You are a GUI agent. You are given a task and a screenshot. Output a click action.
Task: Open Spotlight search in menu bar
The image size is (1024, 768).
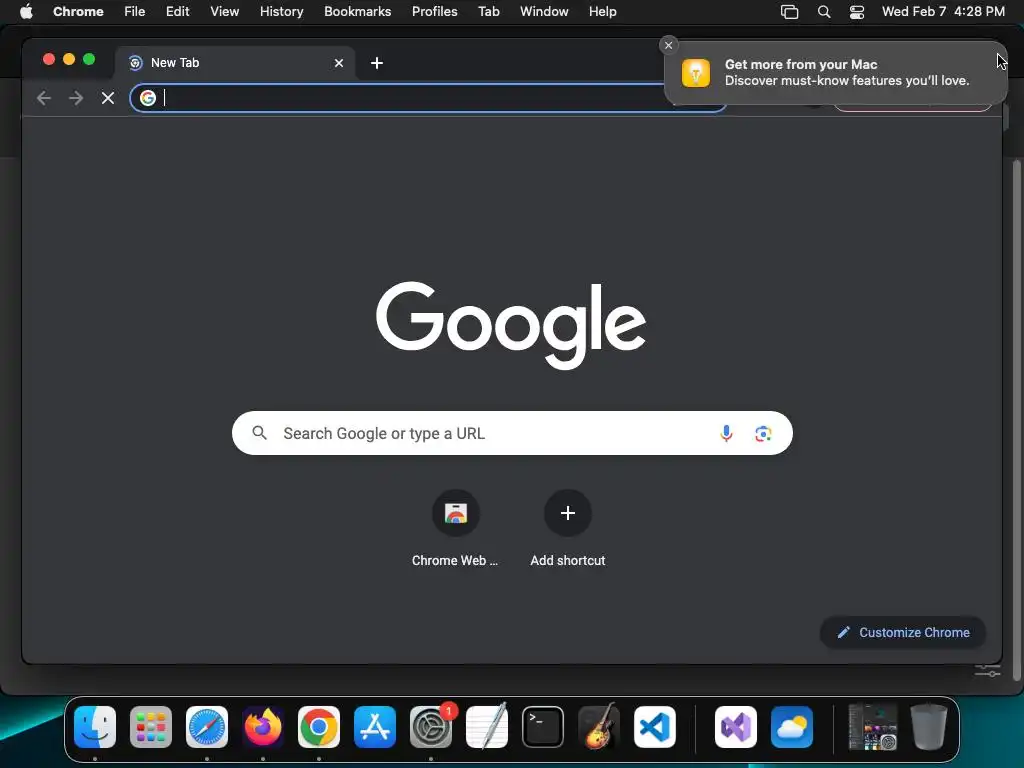[824, 12]
